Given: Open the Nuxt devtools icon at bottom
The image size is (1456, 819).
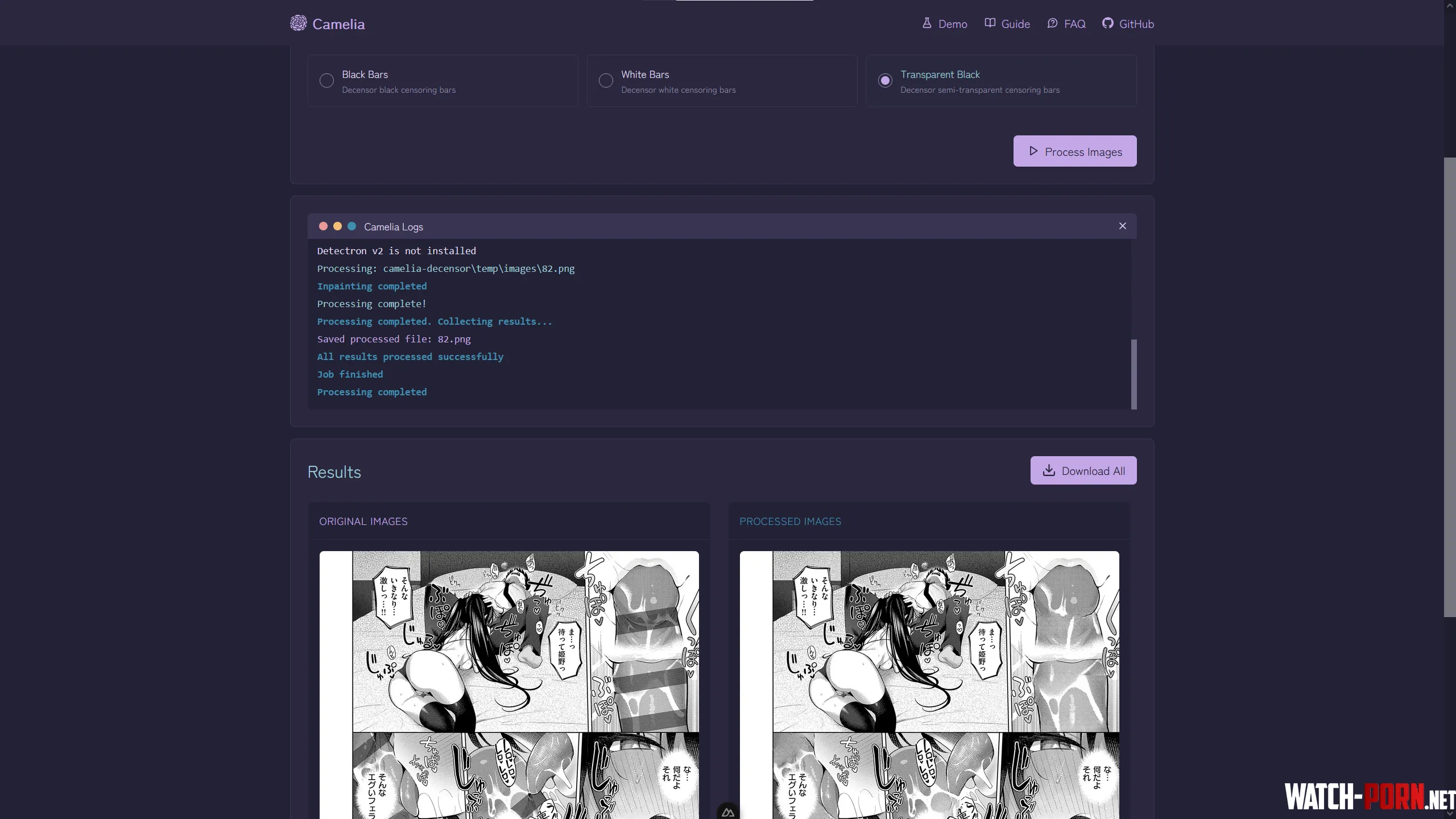Looking at the screenshot, I should [728, 812].
